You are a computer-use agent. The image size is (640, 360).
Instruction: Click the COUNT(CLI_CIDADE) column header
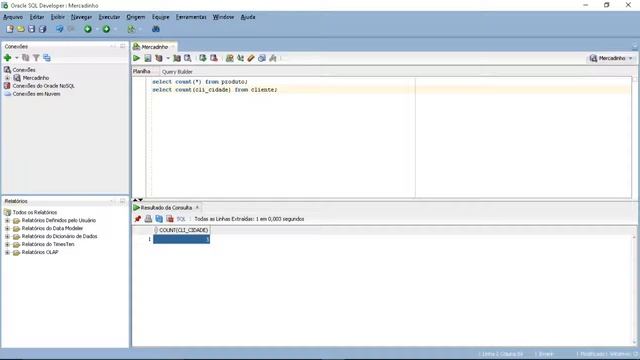pyautogui.click(x=182, y=230)
